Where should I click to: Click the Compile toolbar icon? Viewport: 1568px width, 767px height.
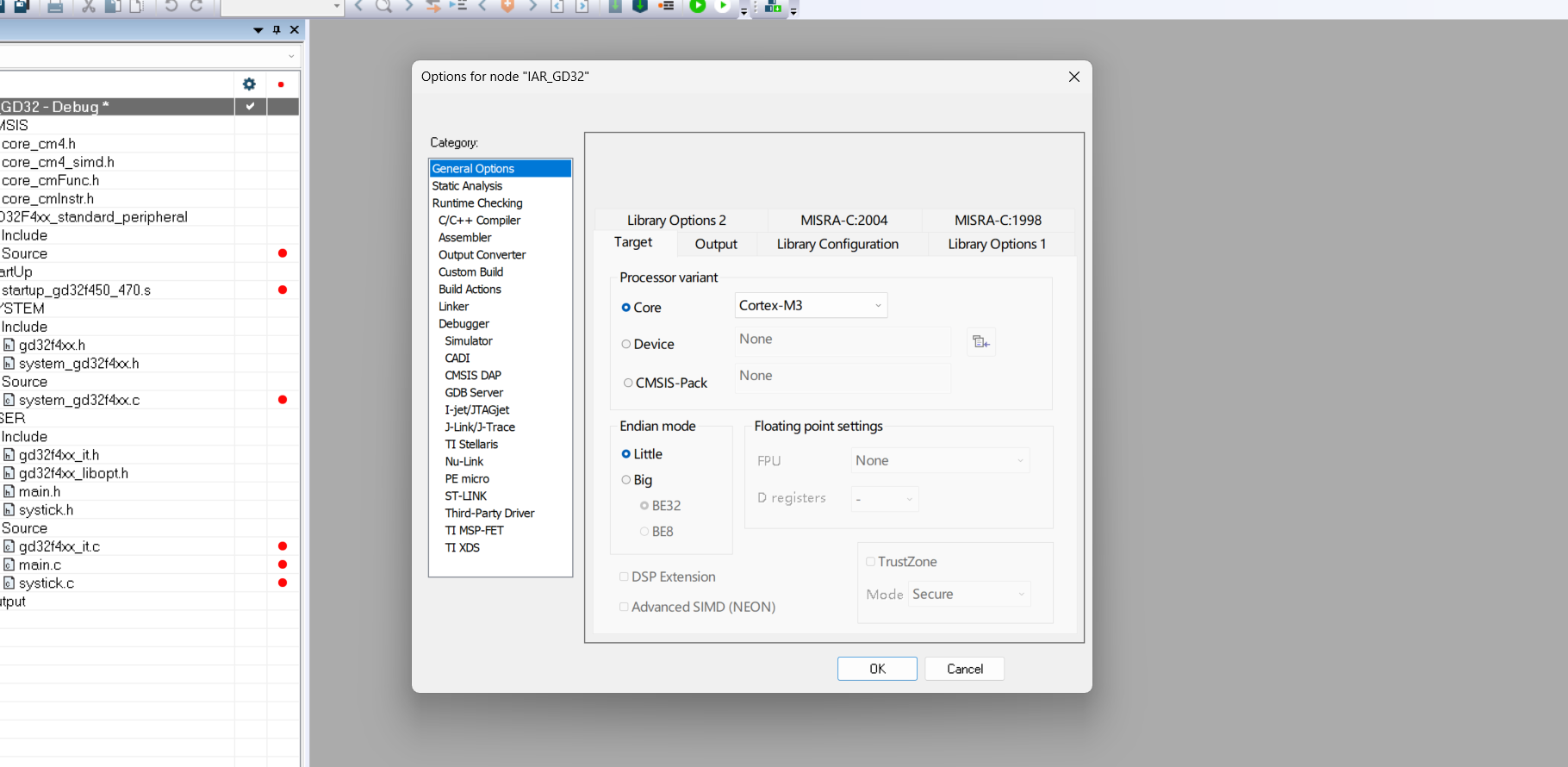point(615,5)
